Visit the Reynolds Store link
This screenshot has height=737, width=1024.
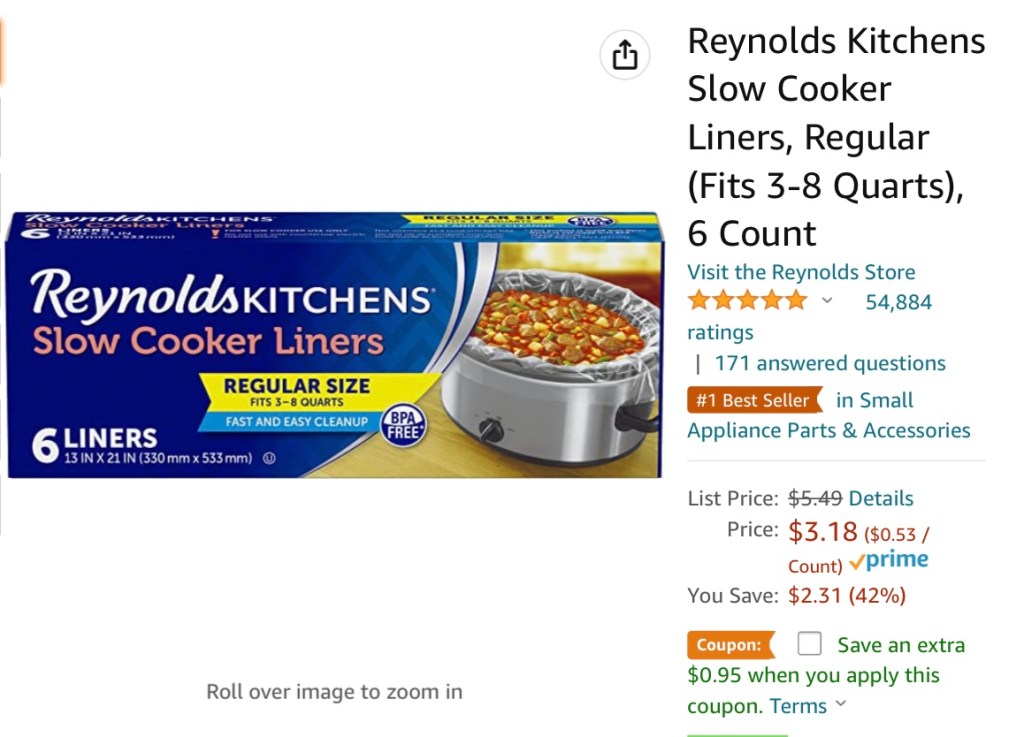[x=800, y=272]
